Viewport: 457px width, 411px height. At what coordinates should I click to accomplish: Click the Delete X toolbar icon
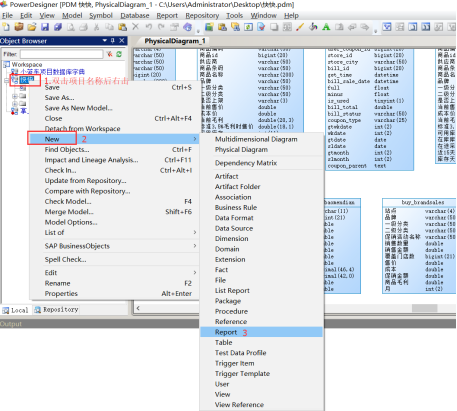135,27
